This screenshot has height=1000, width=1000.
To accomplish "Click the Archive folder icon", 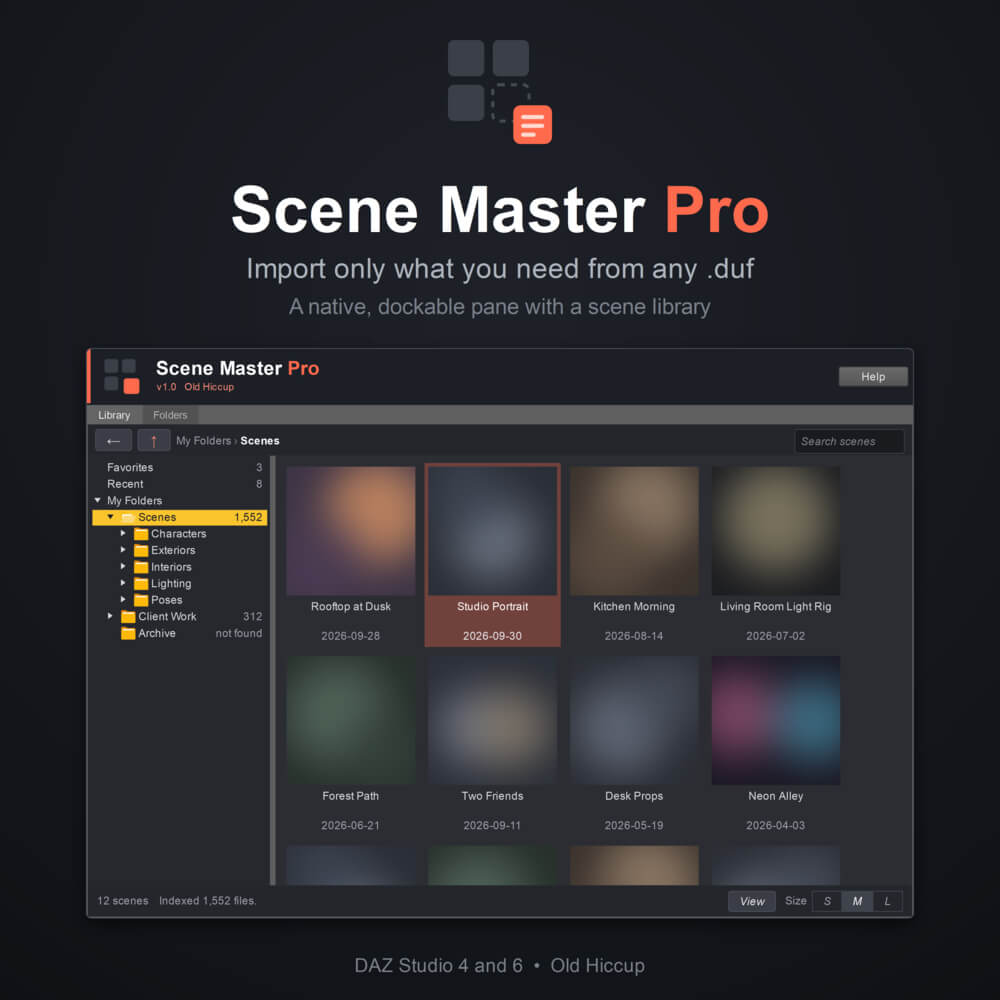I will (x=128, y=633).
